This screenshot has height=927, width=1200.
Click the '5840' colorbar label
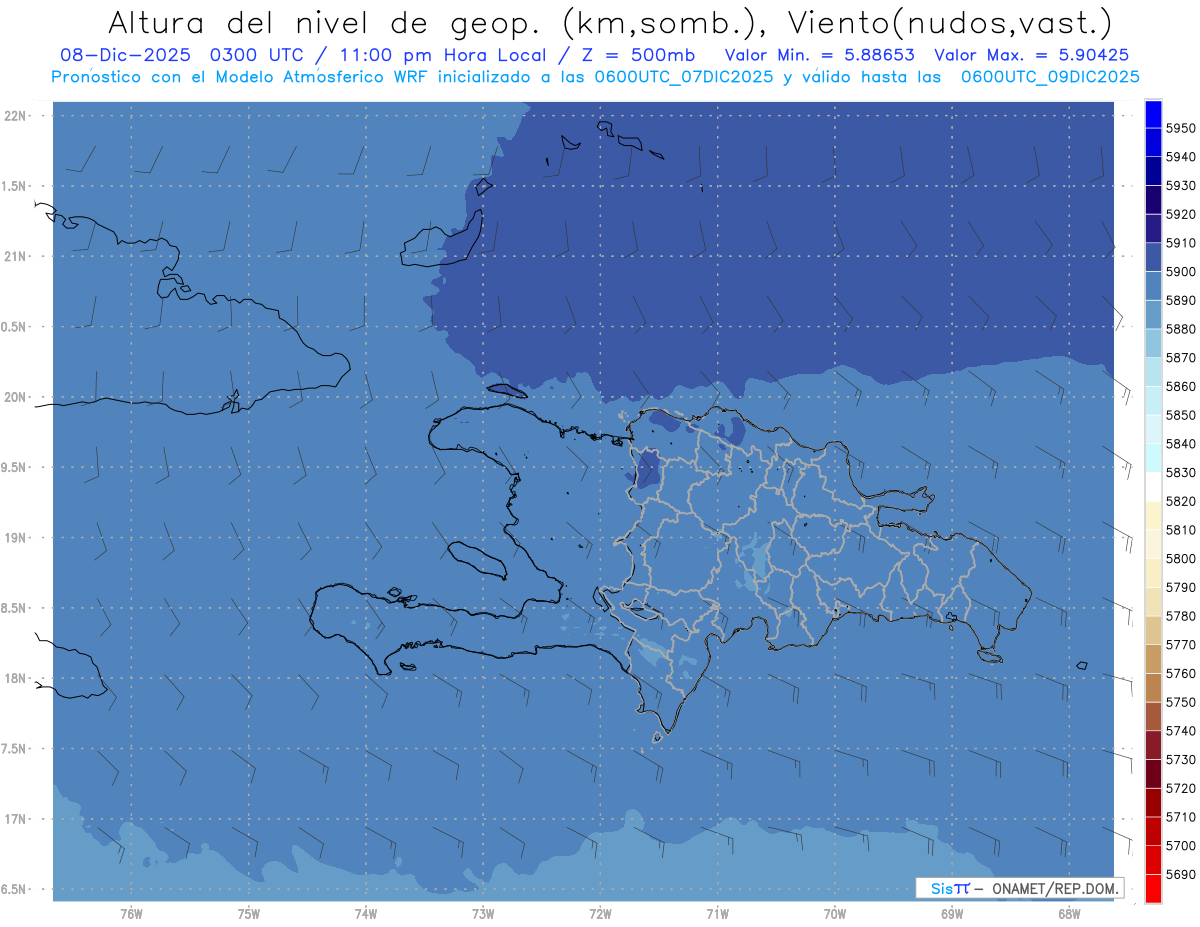pos(1181,443)
